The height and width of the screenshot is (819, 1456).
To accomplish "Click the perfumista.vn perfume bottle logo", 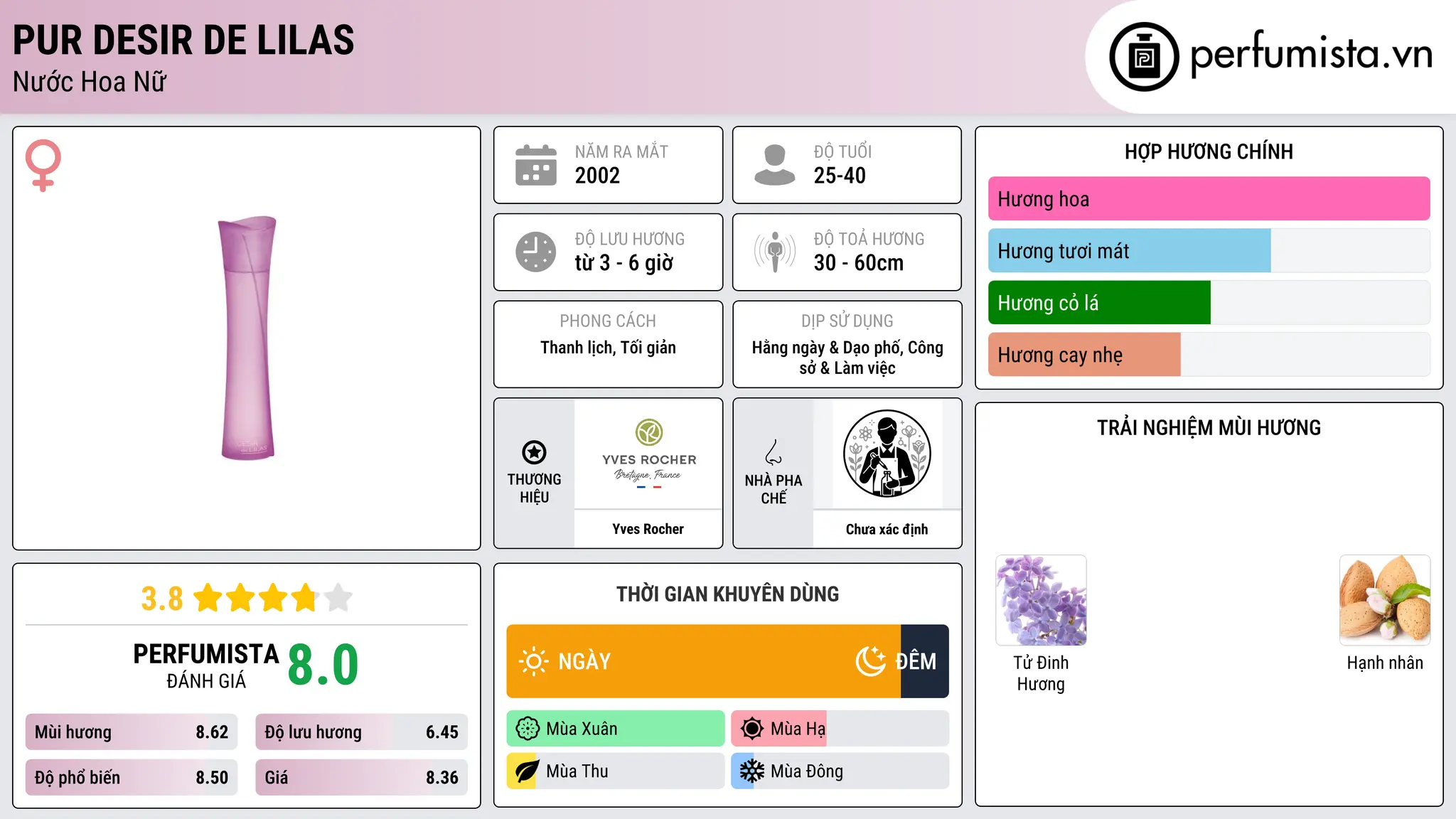I will point(1144,57).
